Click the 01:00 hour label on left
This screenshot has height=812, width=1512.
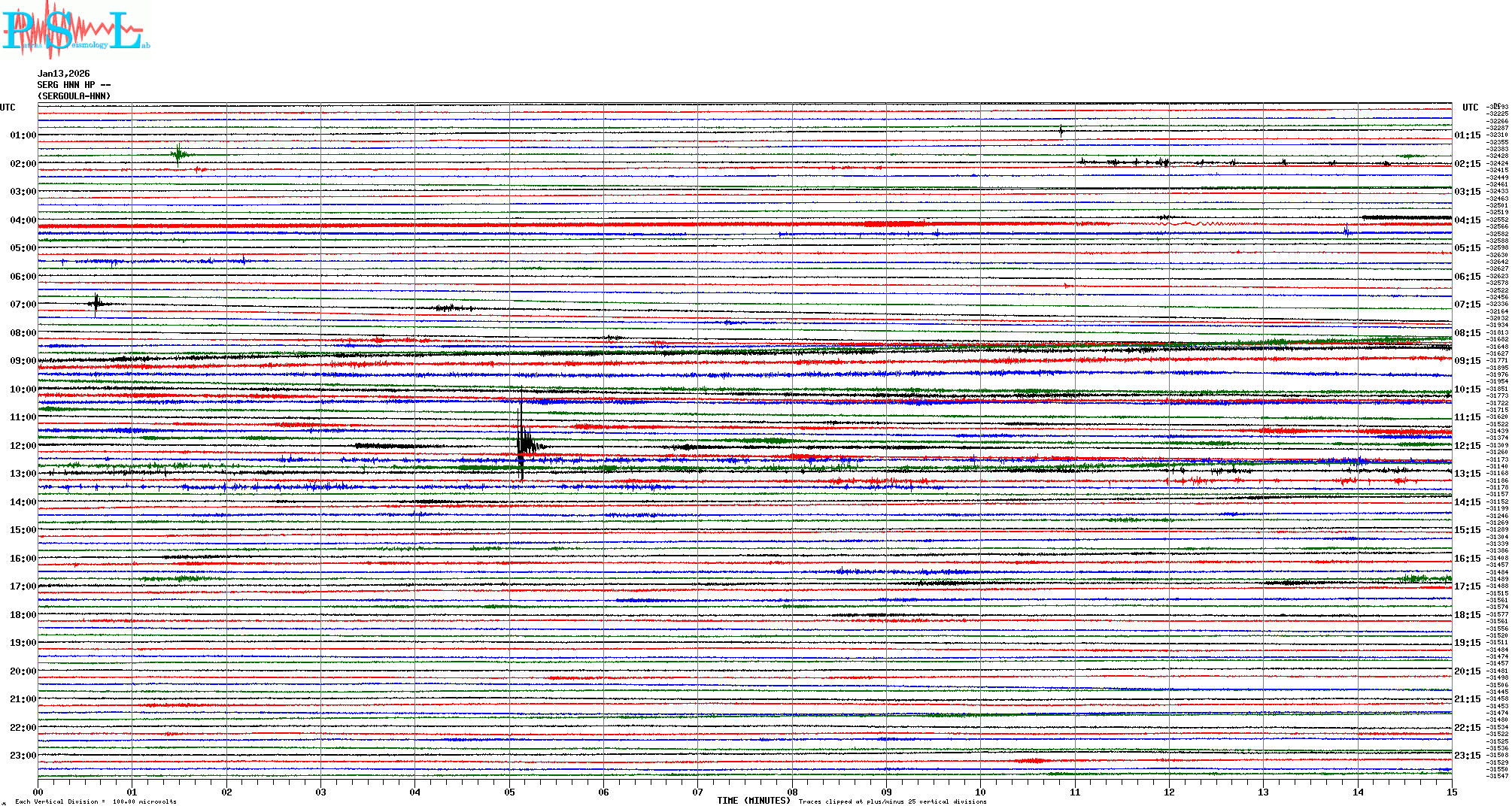23,135
